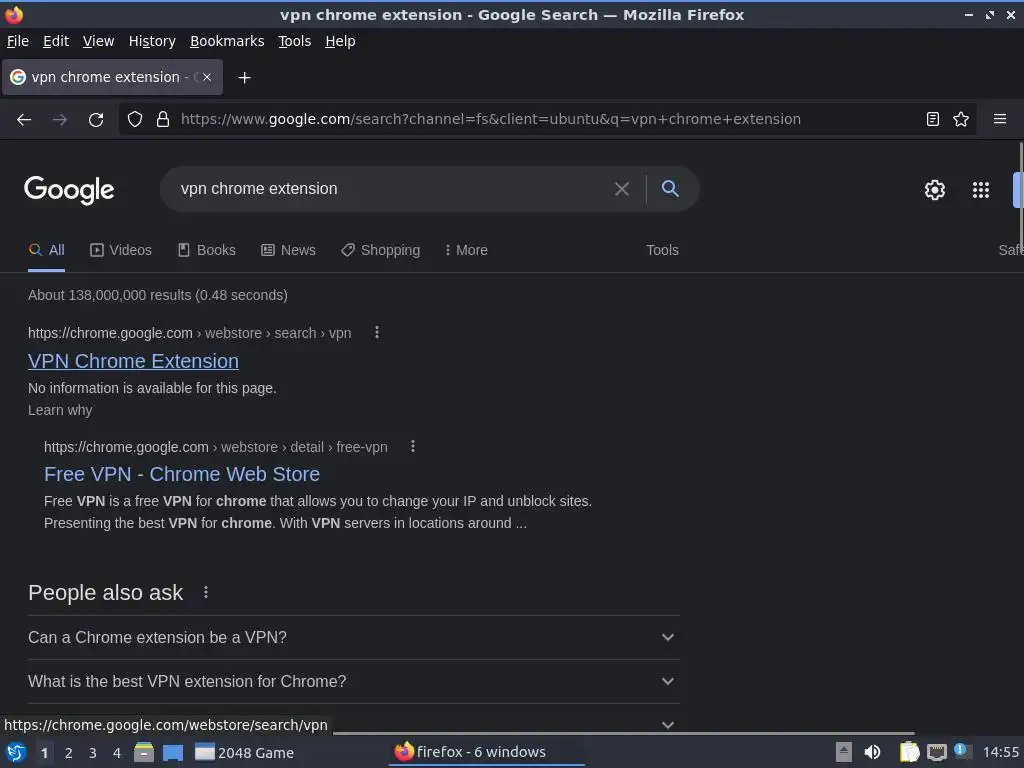This screenshot has height=768, width=1024.
Task: Select the All results tab
Action: click(46, 250)
